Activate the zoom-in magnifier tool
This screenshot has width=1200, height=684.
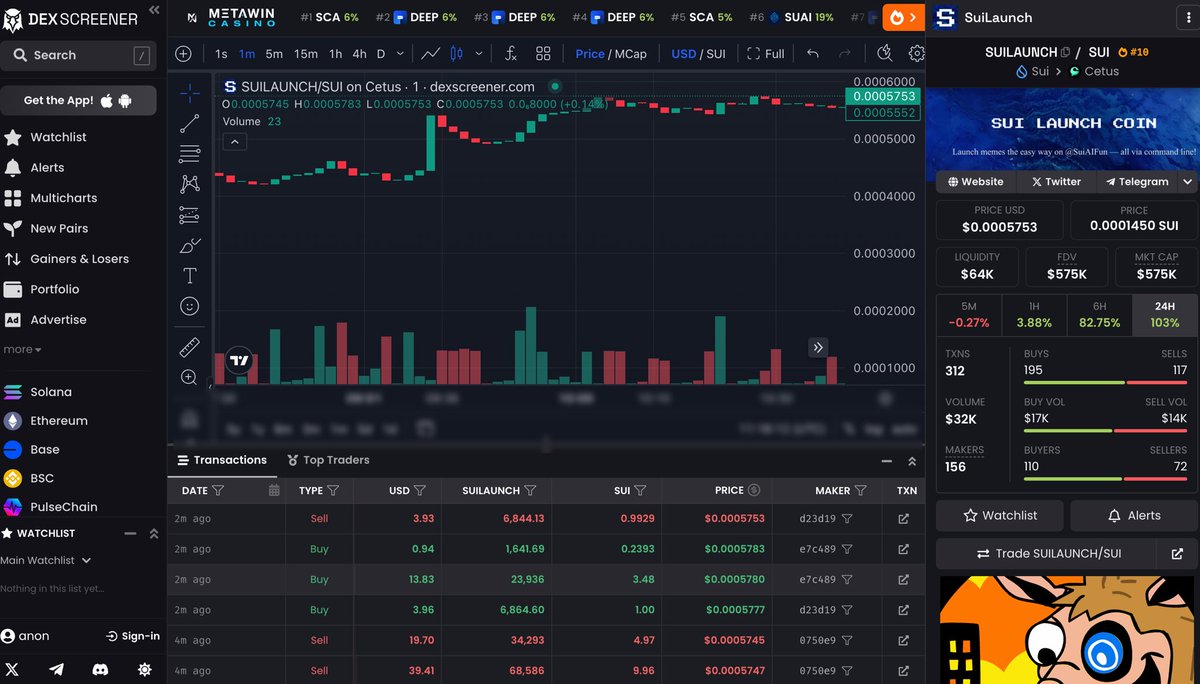[189, 377]
